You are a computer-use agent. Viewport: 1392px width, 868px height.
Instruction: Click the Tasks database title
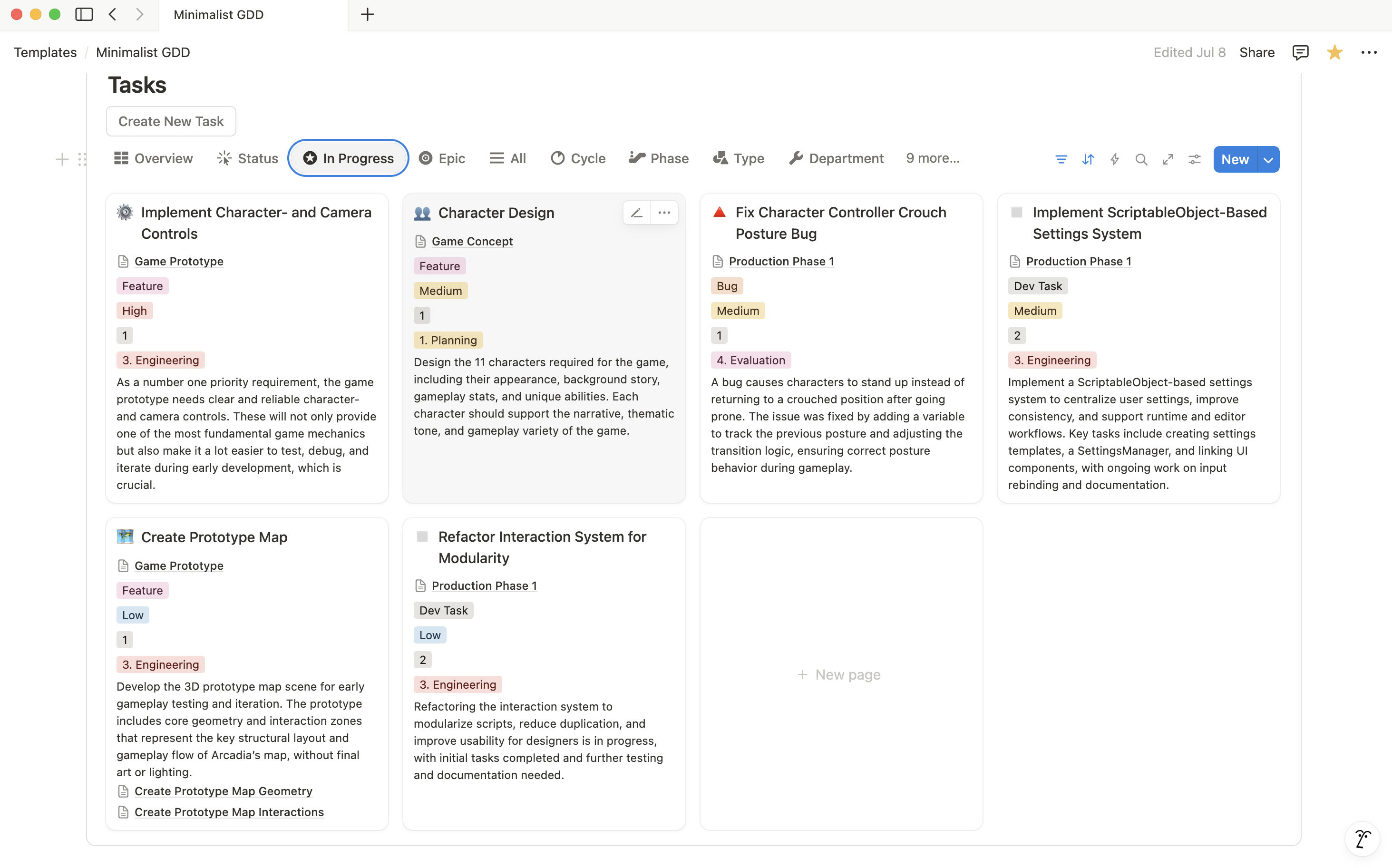click(x=137, y=85)
